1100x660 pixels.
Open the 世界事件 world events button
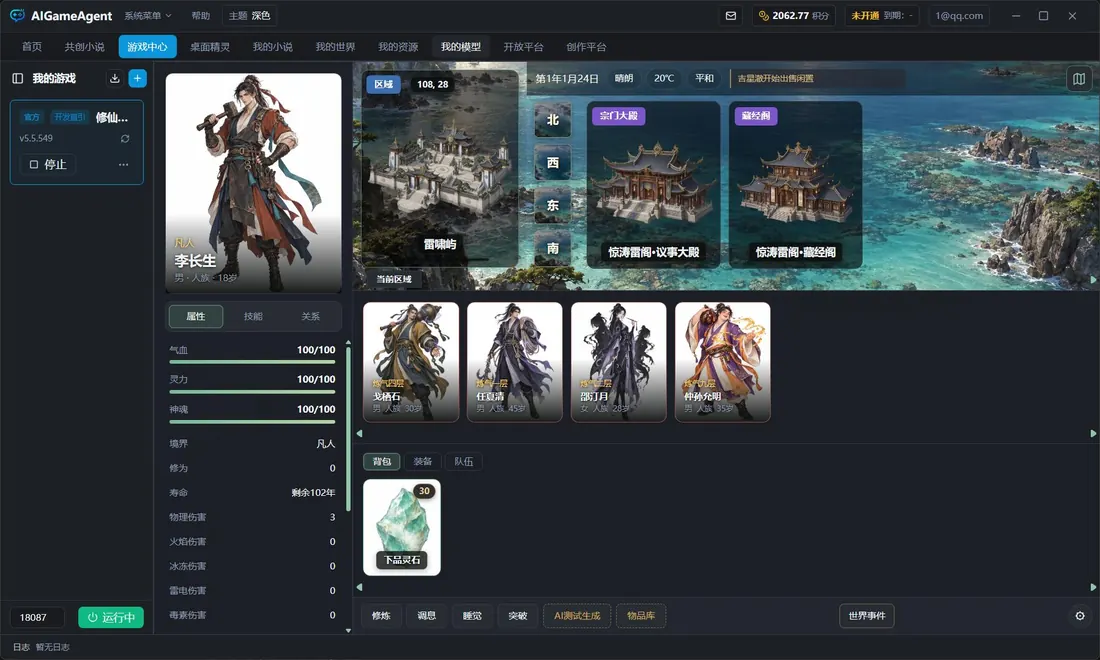(867, 616)
